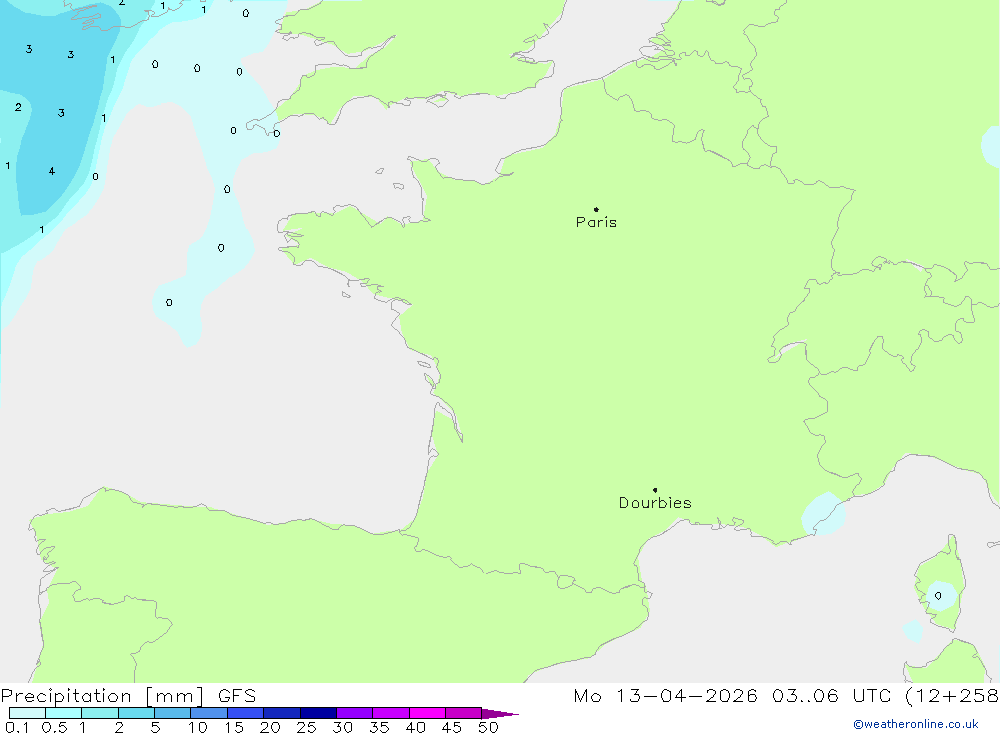Click legend label '35'
1000x733 pixels.
379,727
